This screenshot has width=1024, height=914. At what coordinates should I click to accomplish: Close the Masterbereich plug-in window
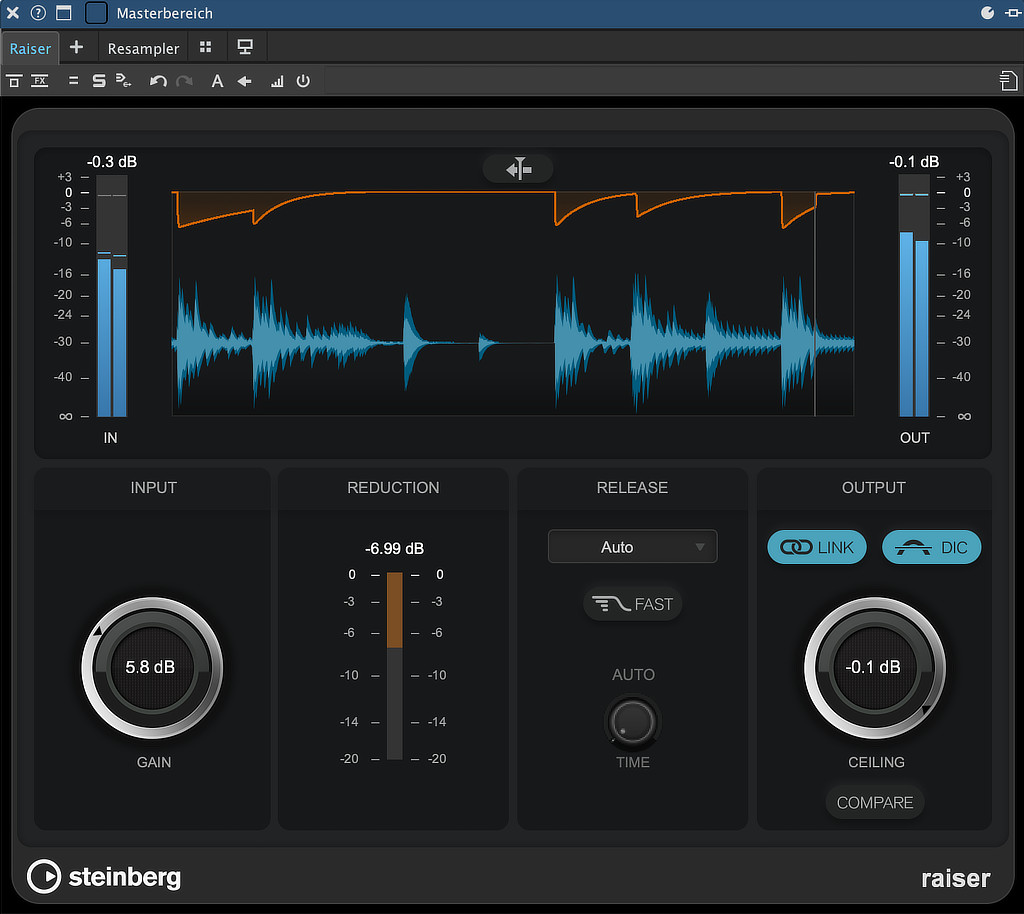tap(12, 12)
